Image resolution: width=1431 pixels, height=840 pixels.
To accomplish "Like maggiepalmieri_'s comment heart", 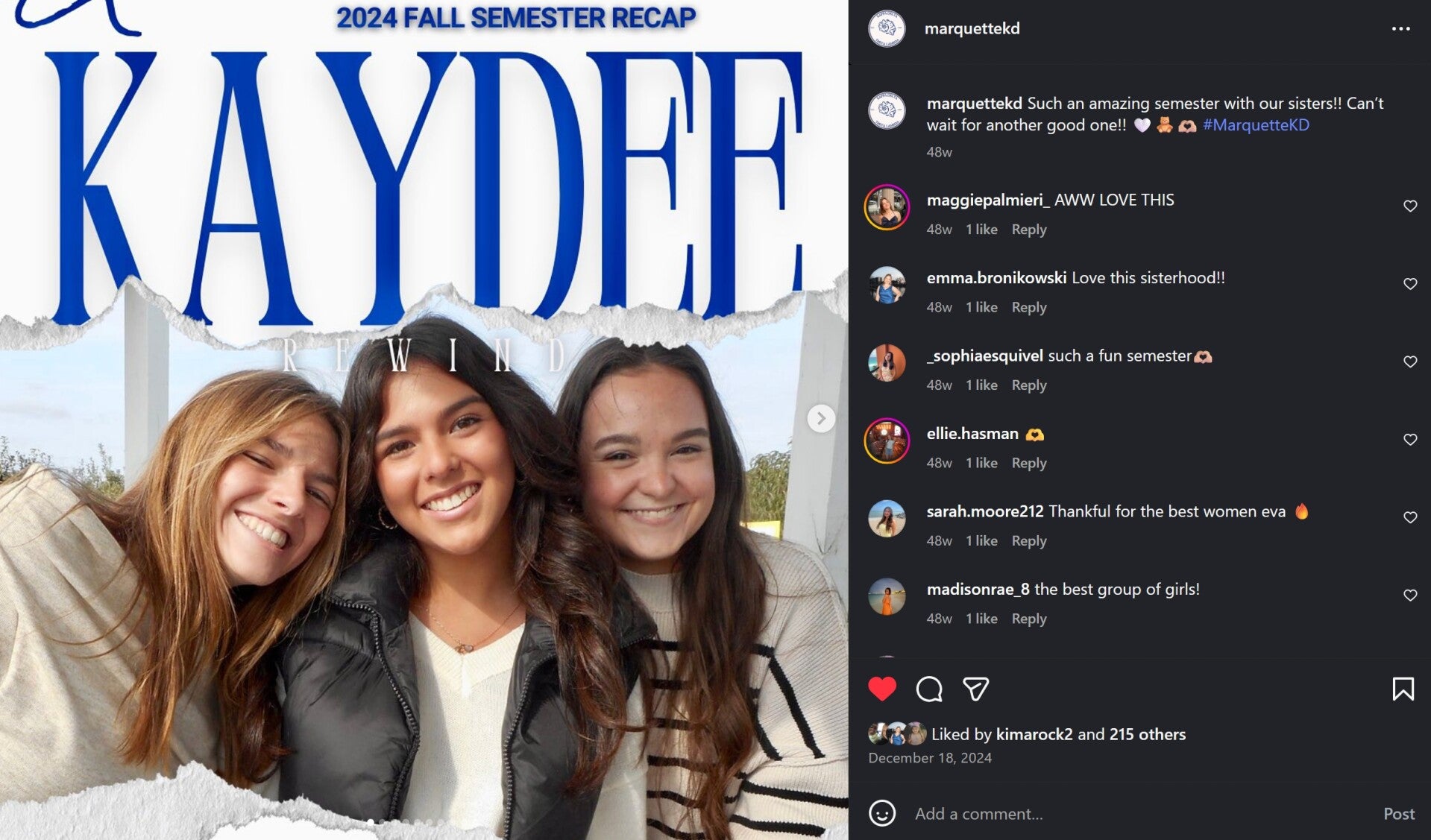I will coord(1409,206).
